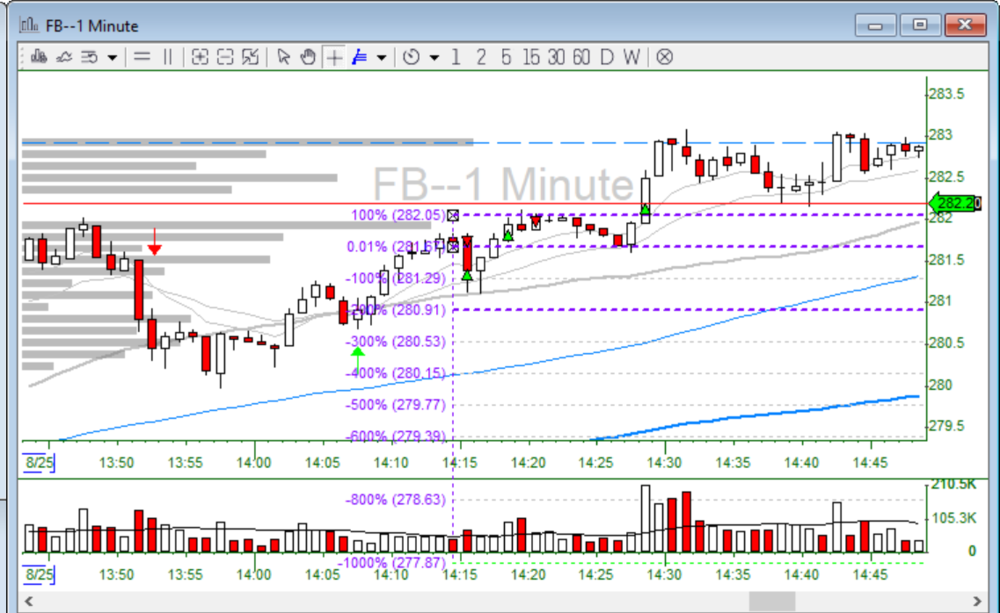
Task: Switch chart to Weekly timeframe W
Action: click(x=631, y=57)
